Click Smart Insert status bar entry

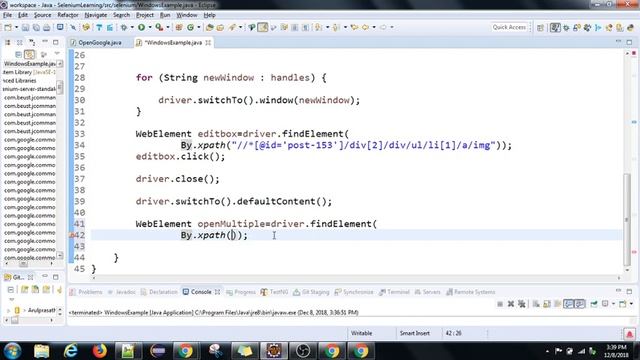(x=414, y=333)
